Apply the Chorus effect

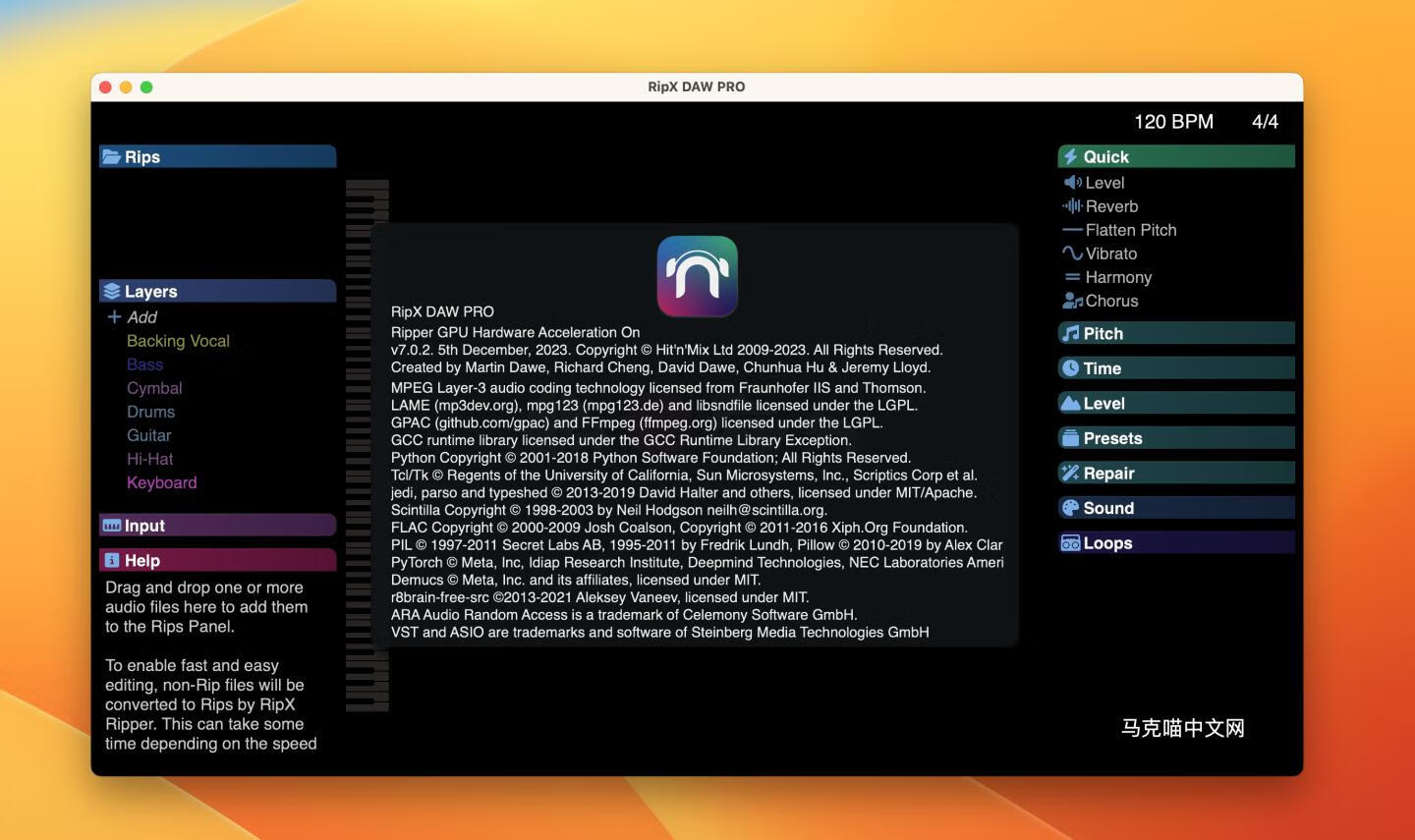coord(1111,301)
